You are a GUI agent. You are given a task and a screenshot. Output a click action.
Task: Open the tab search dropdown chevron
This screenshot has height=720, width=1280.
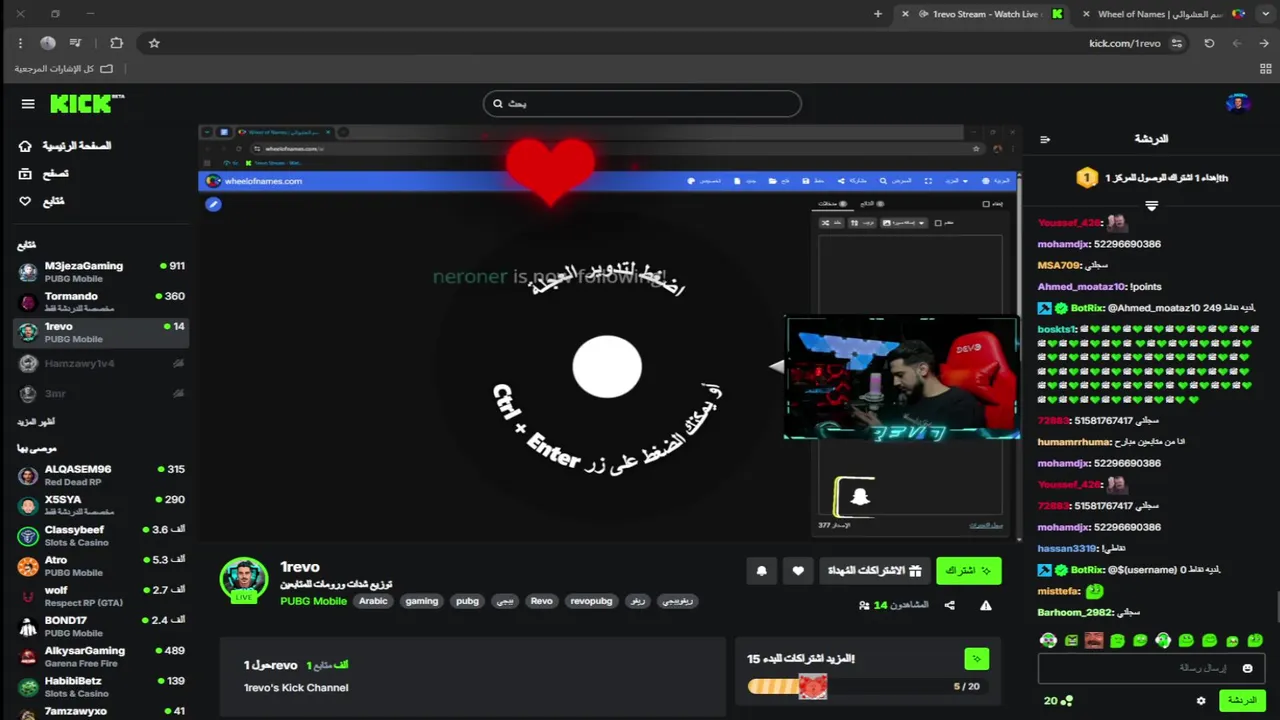click(x=1264, y=14)
